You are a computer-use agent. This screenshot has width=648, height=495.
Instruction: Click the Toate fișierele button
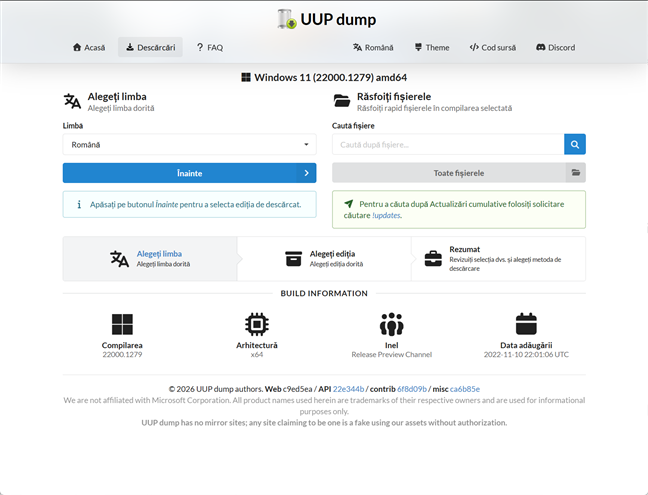458,173
